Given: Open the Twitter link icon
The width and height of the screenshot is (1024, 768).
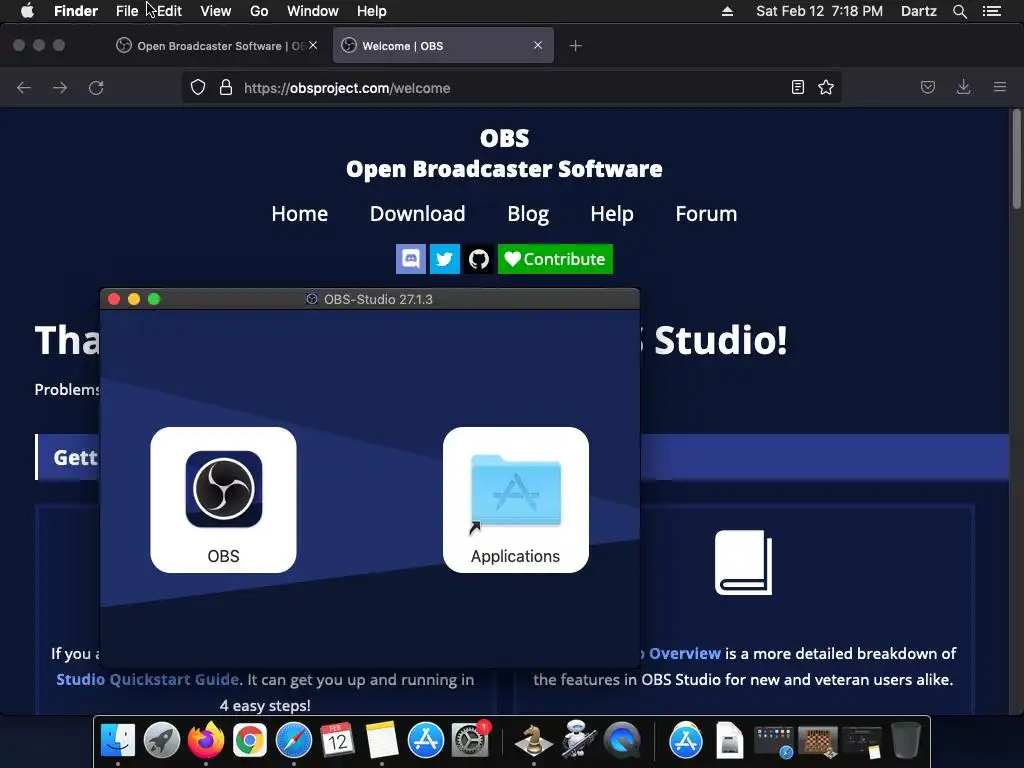Looking at the screenshot, I should click(445, 259).
